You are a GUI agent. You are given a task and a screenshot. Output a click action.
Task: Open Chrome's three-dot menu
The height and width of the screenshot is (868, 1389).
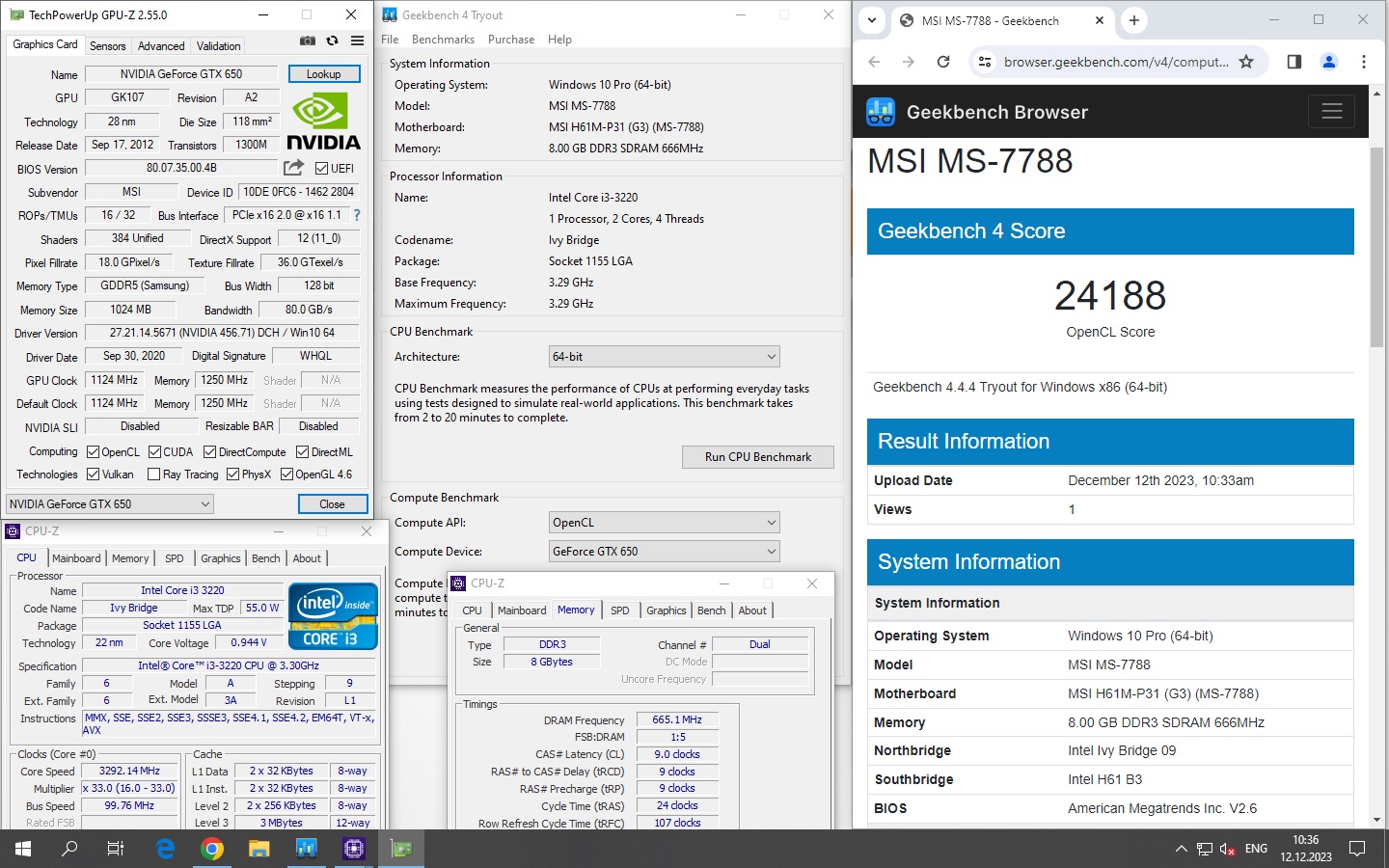click(1364, 62)
